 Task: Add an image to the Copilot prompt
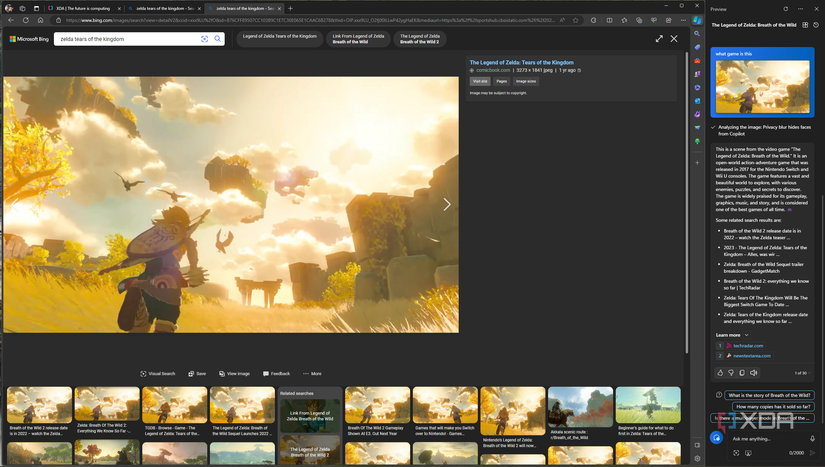pyautogui.click(x=736, y=453)
